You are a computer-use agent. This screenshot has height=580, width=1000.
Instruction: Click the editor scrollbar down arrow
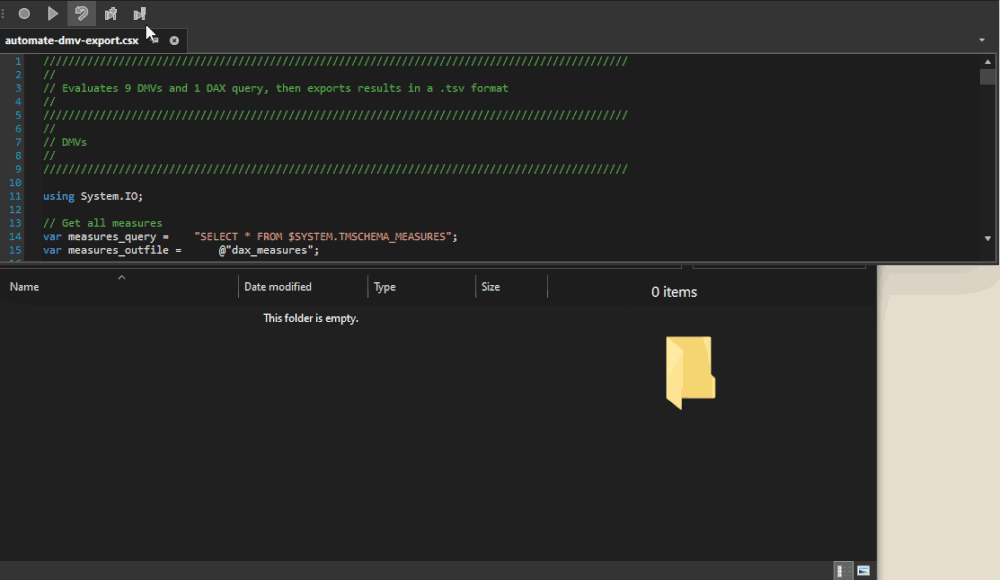click(x=988, y=238)
